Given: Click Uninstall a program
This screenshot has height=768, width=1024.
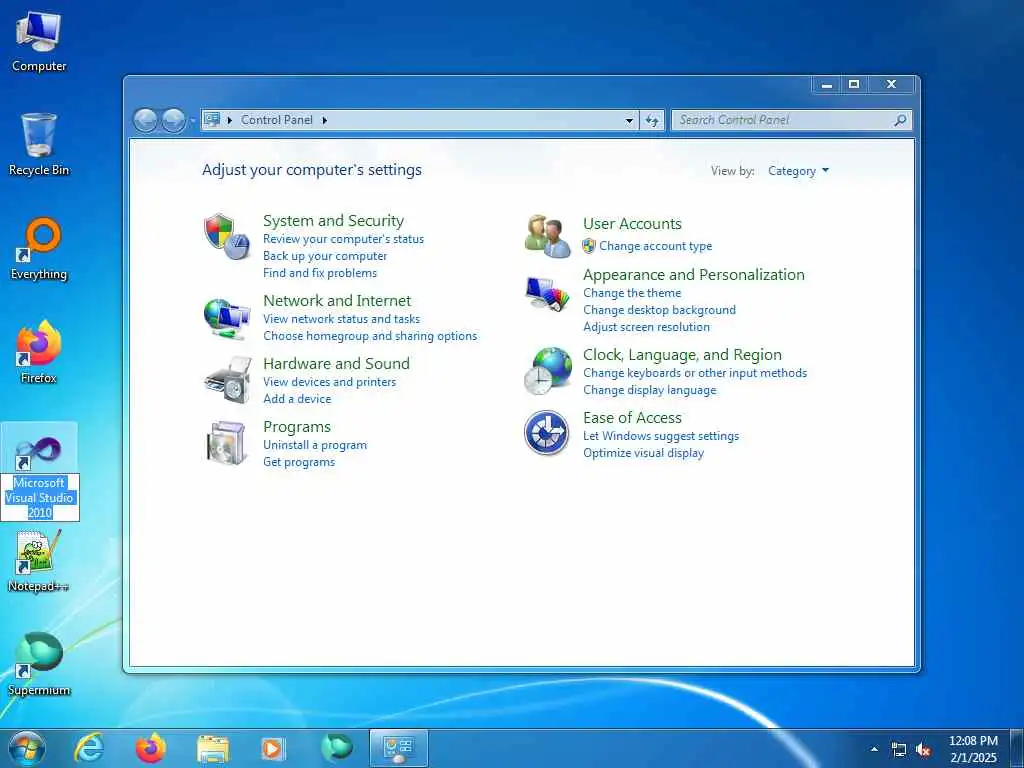Looking at the screenshot, I should pyautogui.click(x=315, y=445).
